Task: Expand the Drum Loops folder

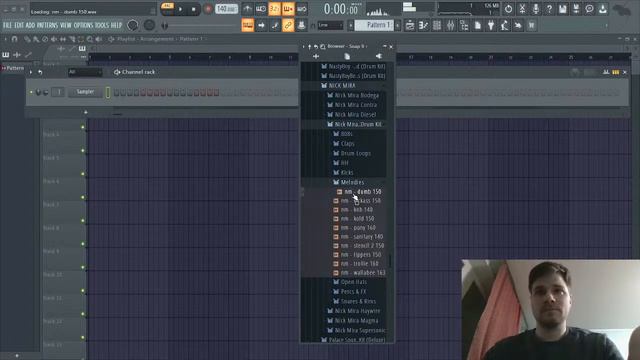Action: coord(356,153)
